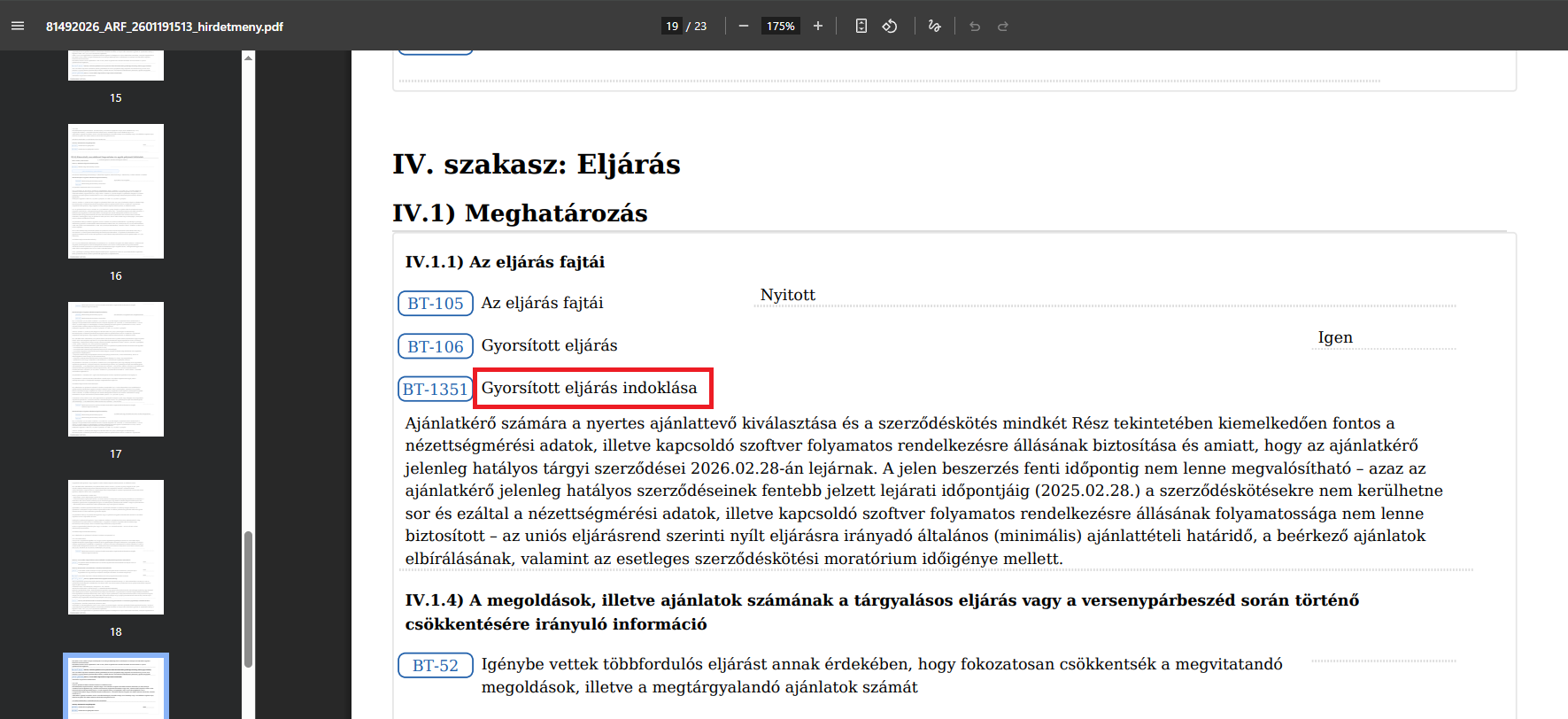Open page 16 thumbnail
This screenshot has height=719, width=1568.
point(116,191)
